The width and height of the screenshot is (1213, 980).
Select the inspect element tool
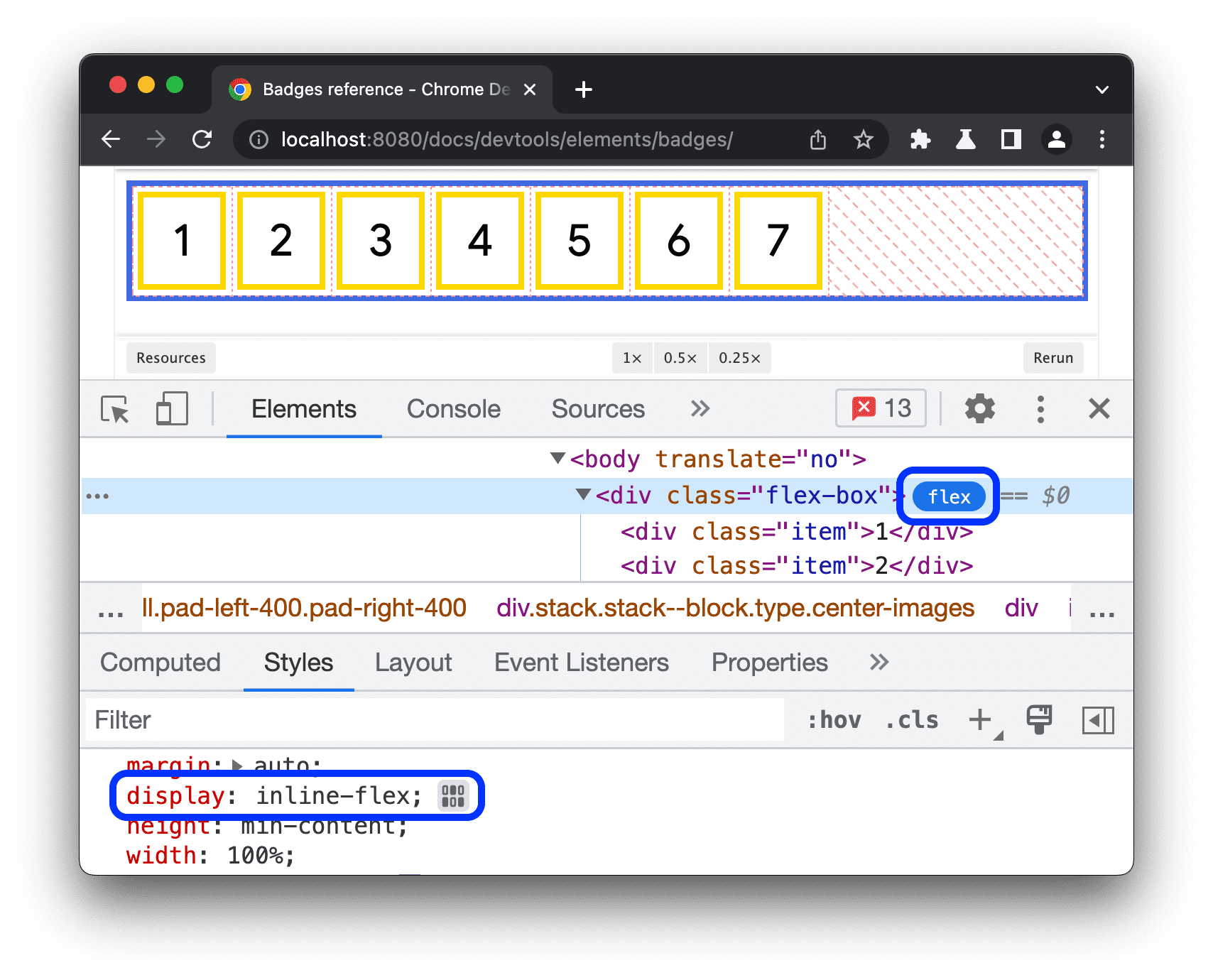[116, 408]
